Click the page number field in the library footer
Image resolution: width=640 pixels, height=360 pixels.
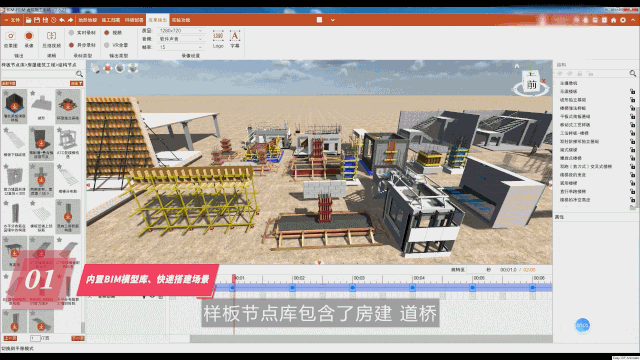pos(35,338)
